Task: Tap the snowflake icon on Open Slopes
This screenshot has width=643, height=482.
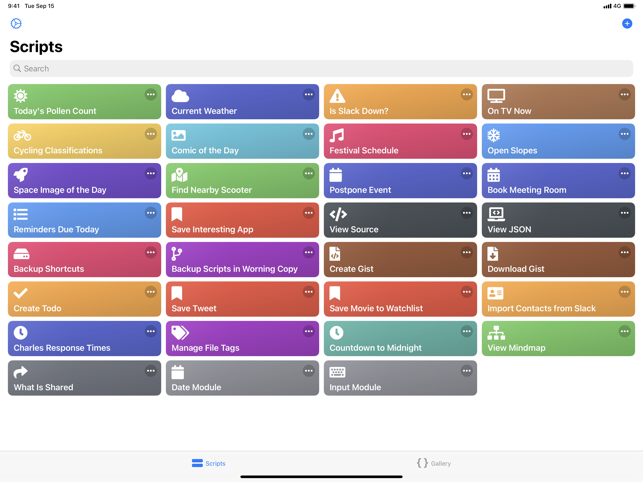Action: 494,136
